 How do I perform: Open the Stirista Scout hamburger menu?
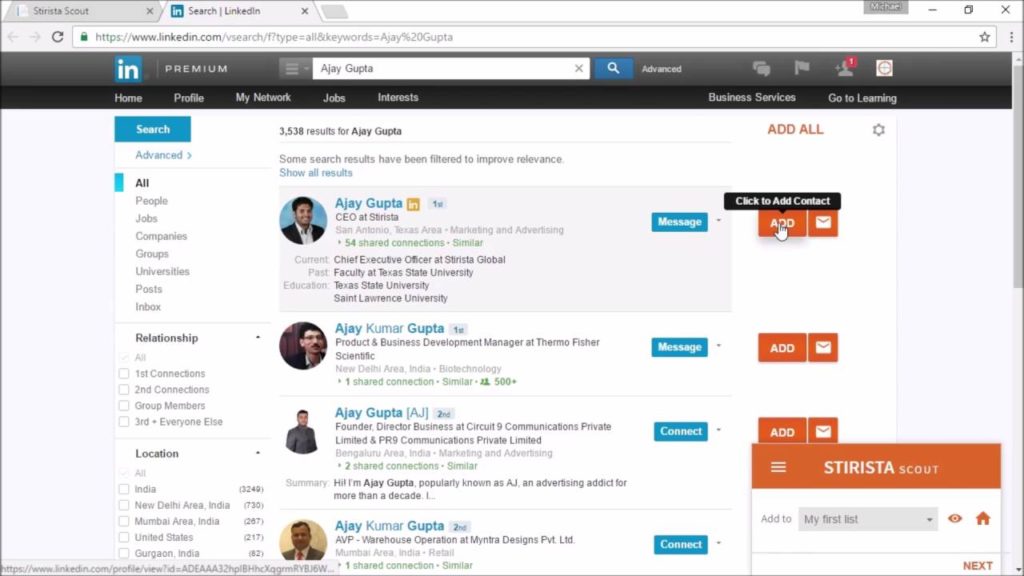click(x=778, y=468)
